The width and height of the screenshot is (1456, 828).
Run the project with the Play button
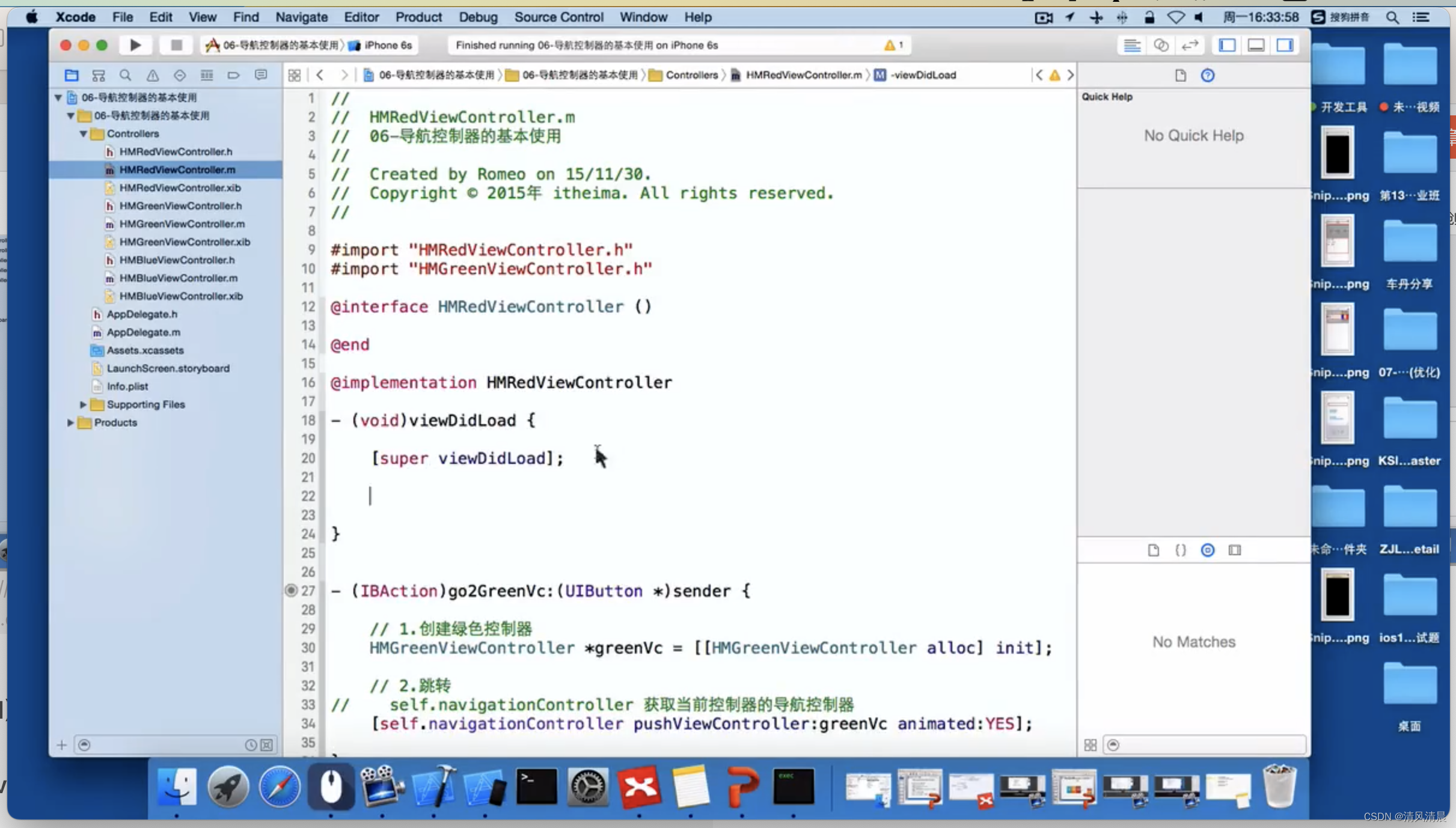[135, 45]
